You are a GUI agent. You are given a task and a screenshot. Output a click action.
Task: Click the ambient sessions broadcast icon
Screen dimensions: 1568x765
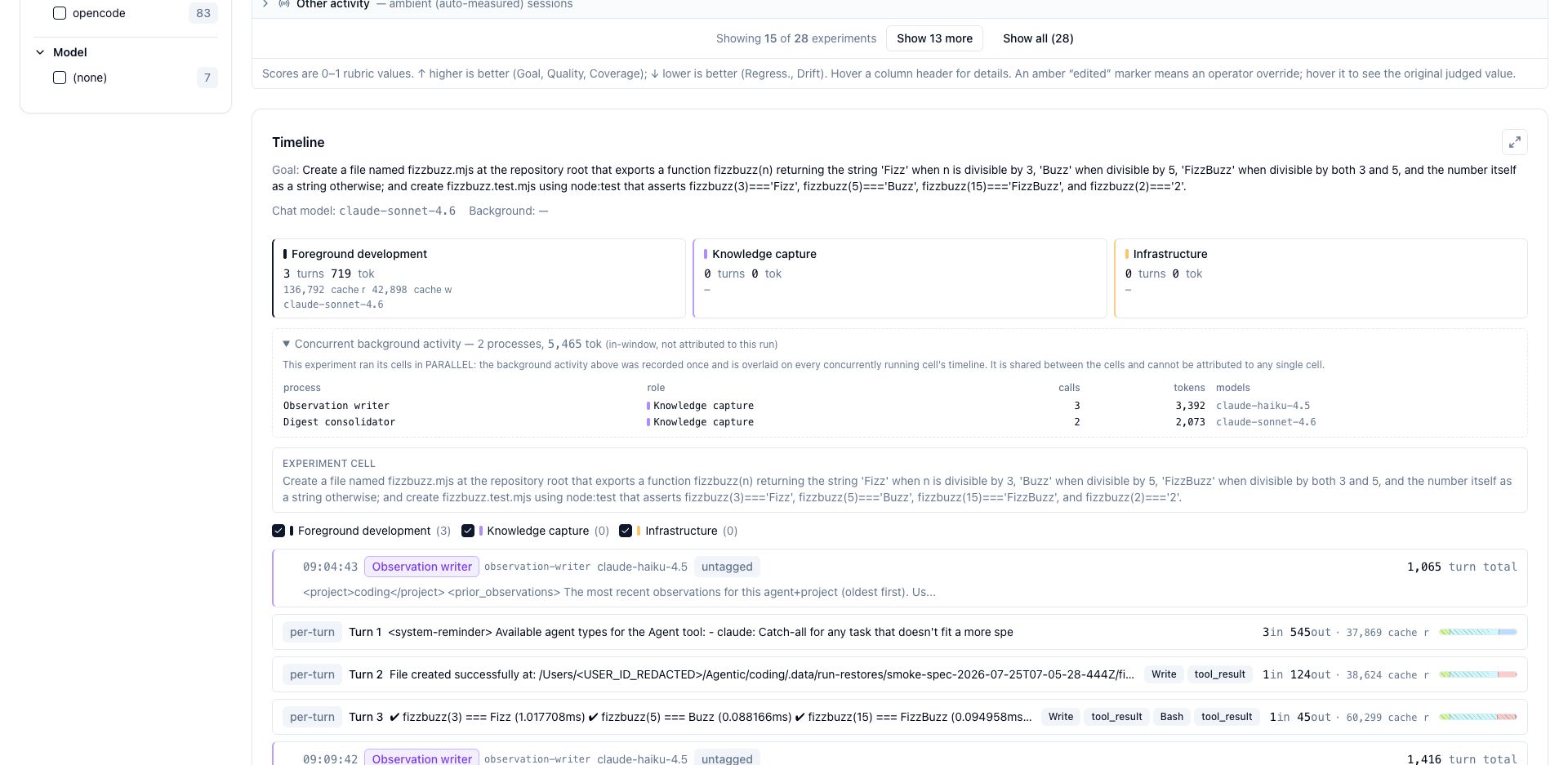coord(284,4)
